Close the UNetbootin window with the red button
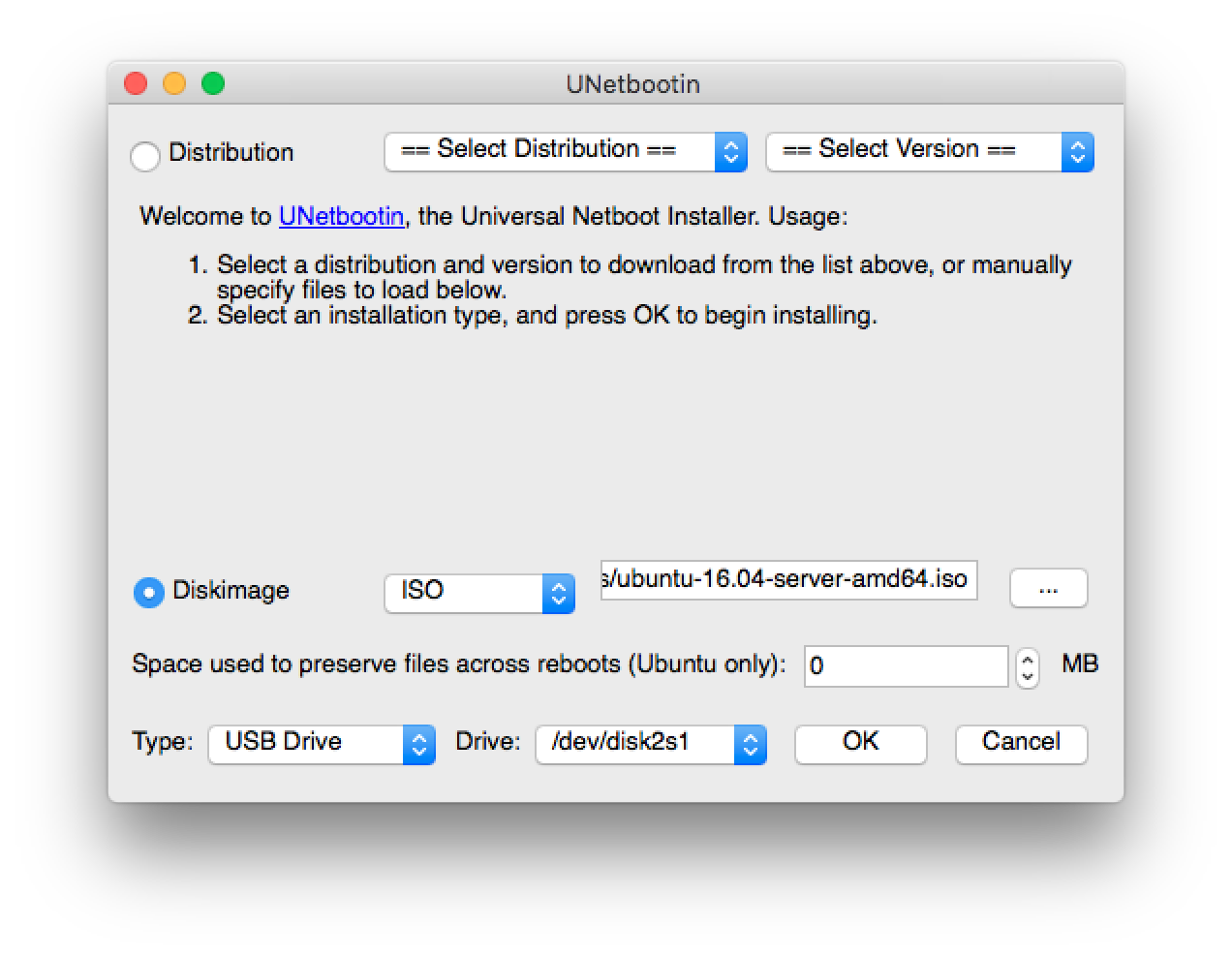The width and height of the screenshot is (1232, 957). click(136, 84)
